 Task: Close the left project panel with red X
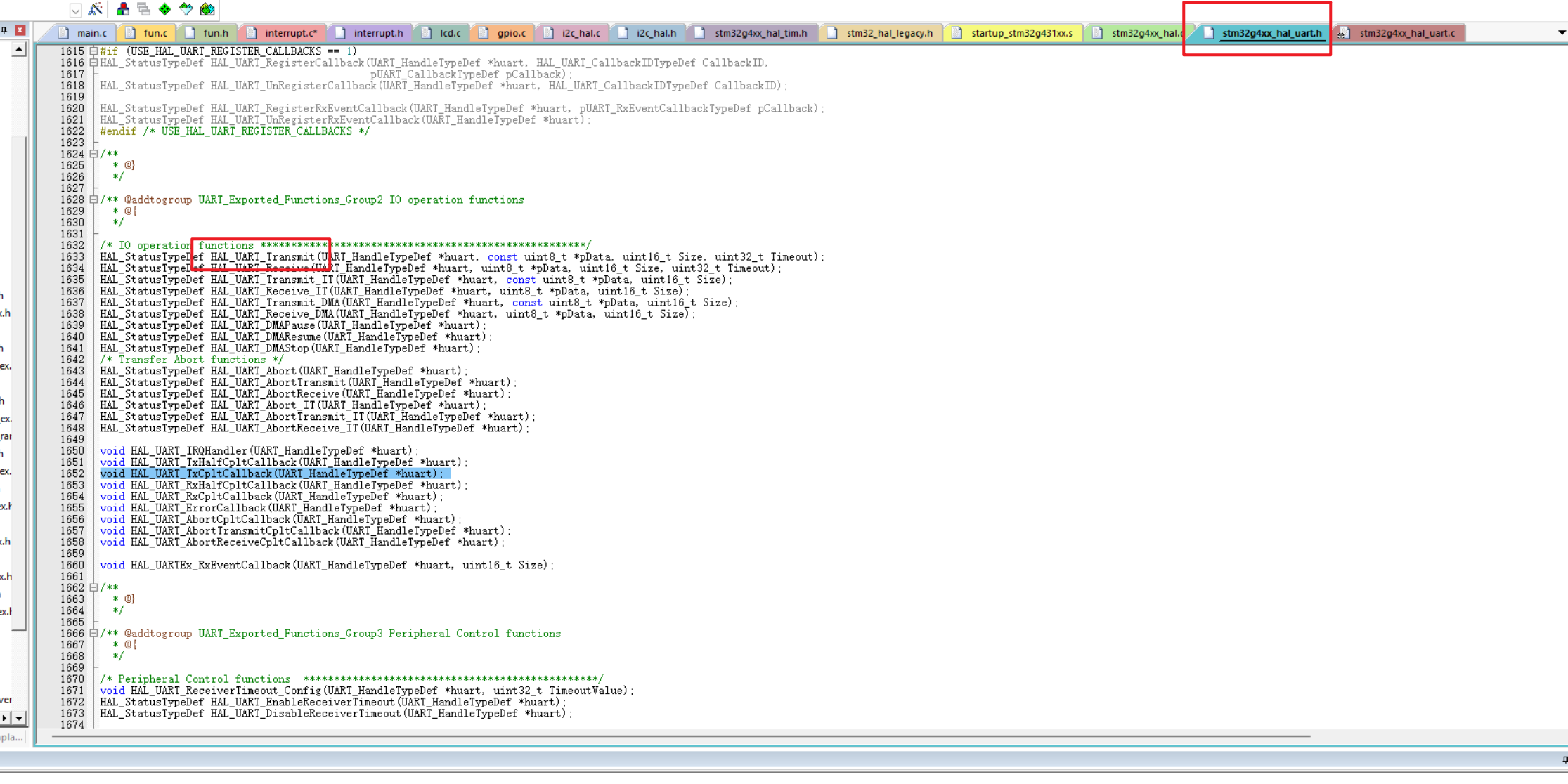(x=20, y=30)
